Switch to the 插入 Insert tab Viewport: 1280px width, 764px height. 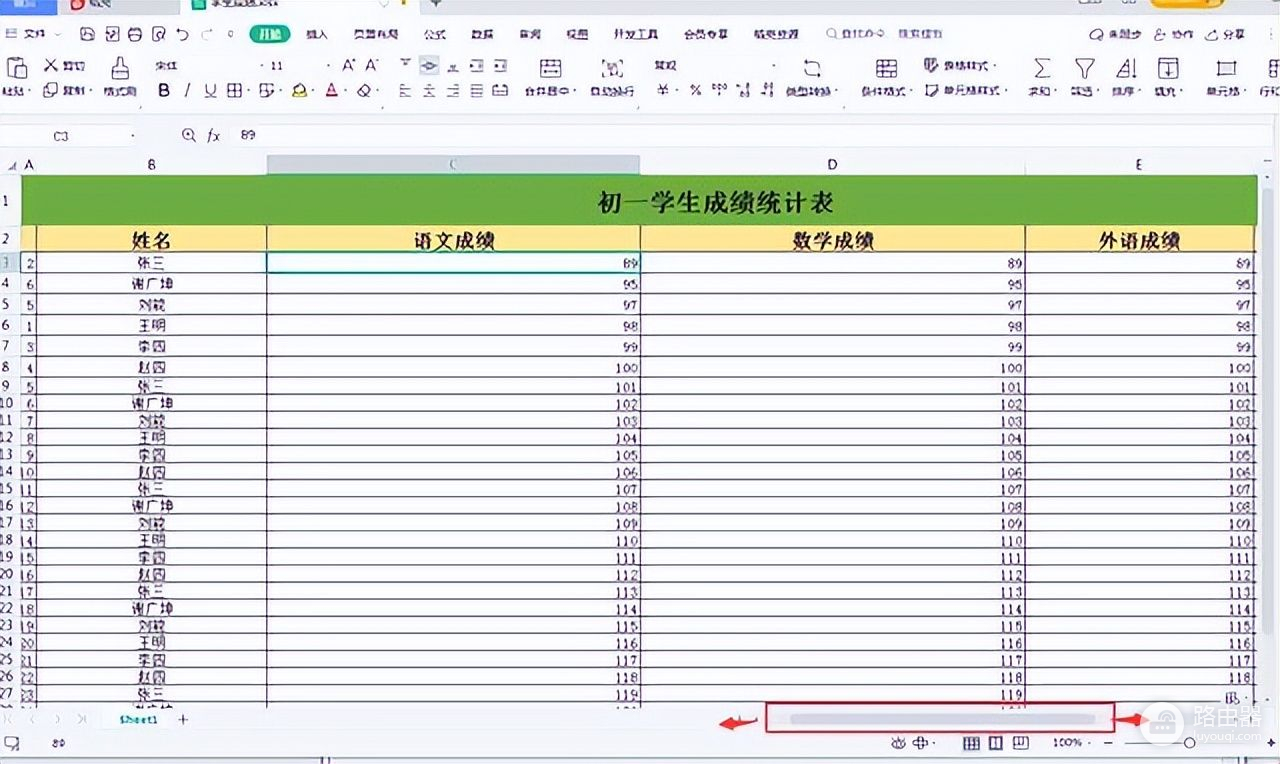(x=317, y=34)
